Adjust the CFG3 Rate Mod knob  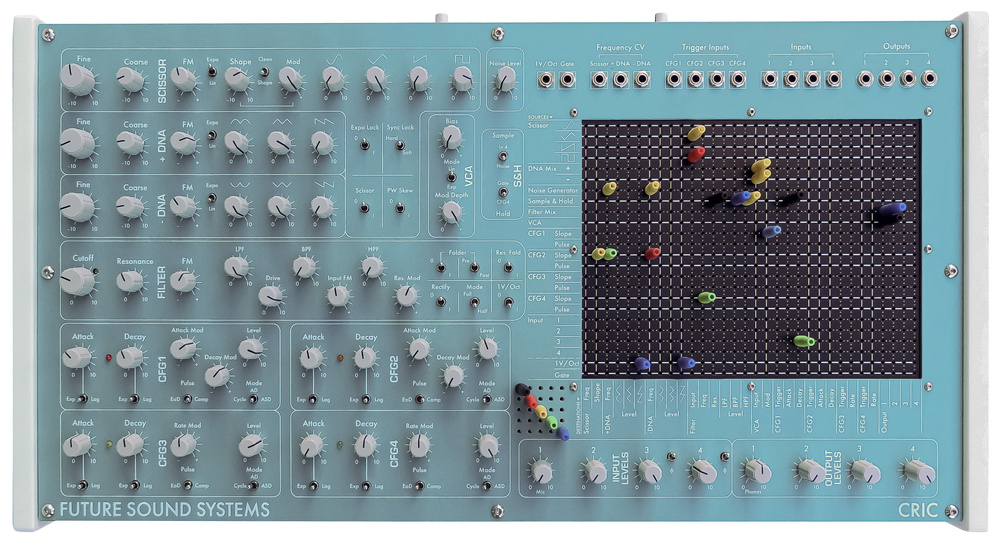pos(185,444)
